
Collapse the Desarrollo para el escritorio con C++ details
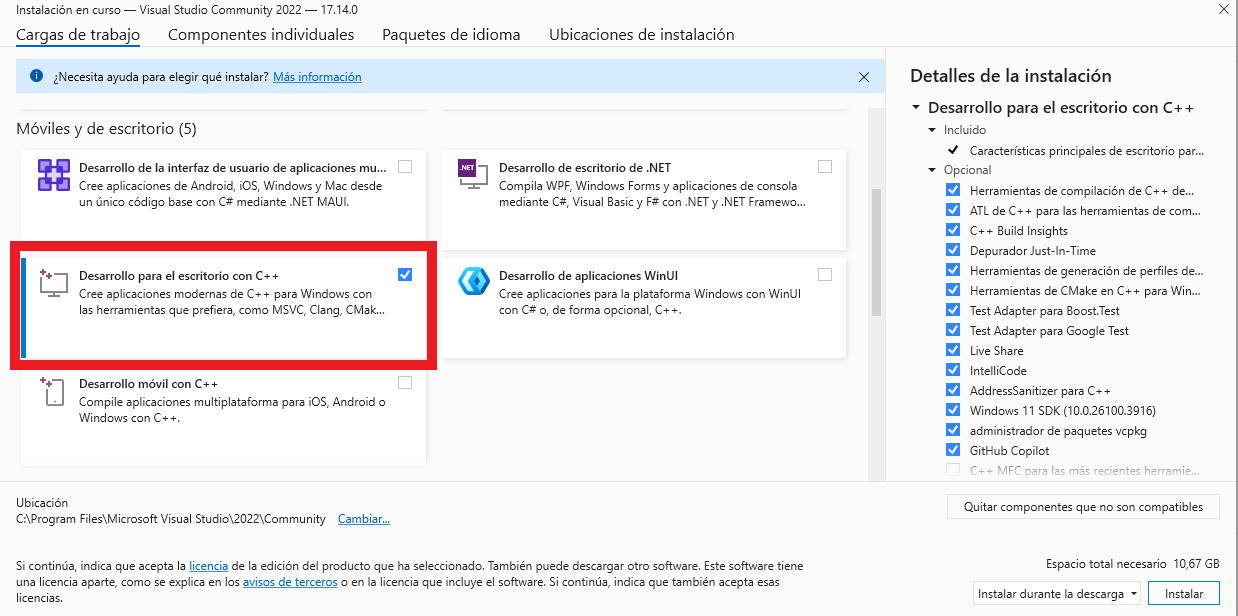coord(916,108)
